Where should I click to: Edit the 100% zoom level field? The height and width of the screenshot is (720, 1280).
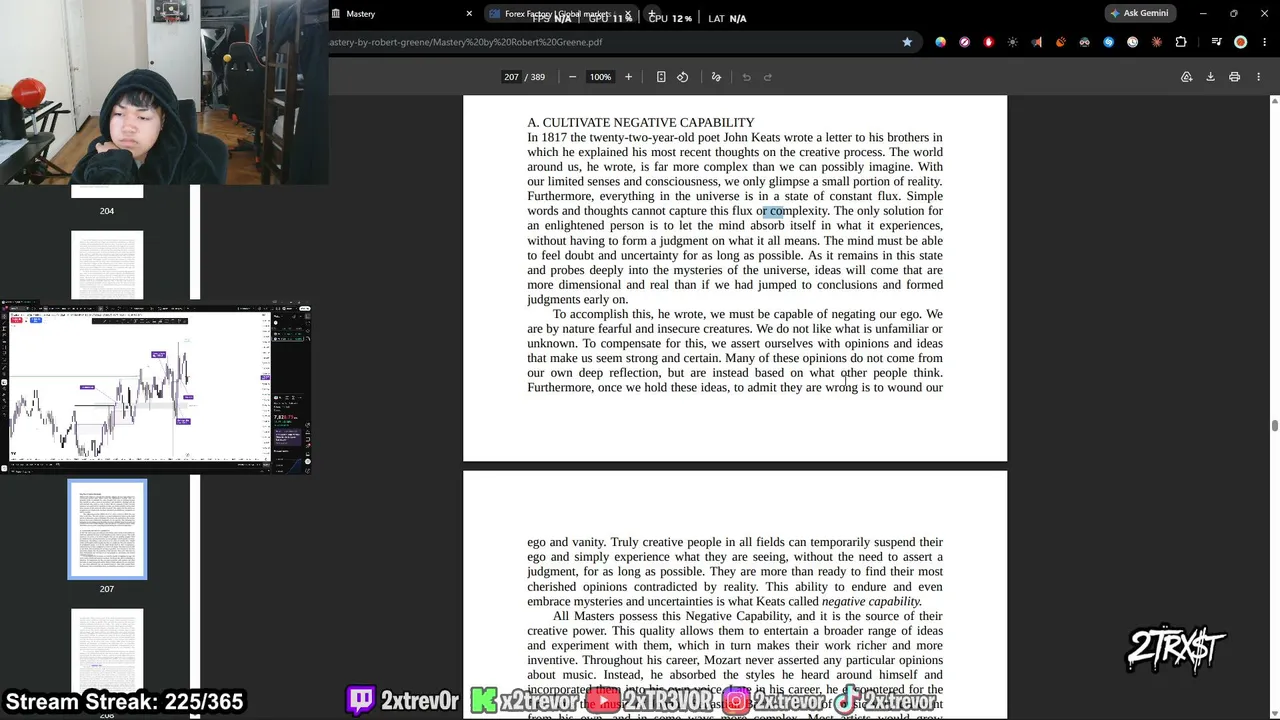click(x=600, y=77)
